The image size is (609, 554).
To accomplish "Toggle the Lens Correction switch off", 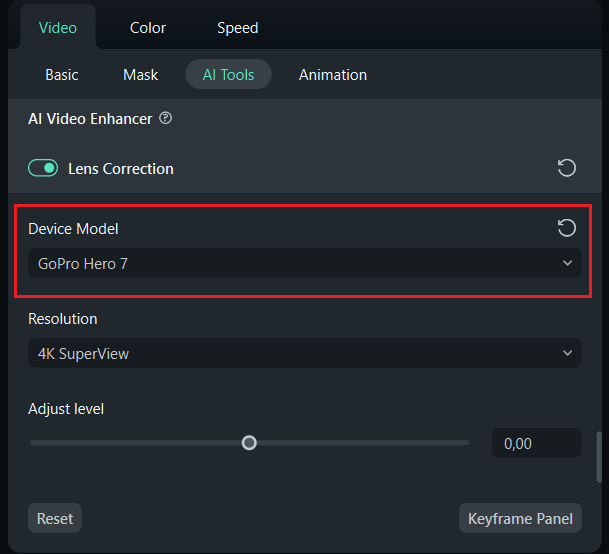I will click(43, 168).
